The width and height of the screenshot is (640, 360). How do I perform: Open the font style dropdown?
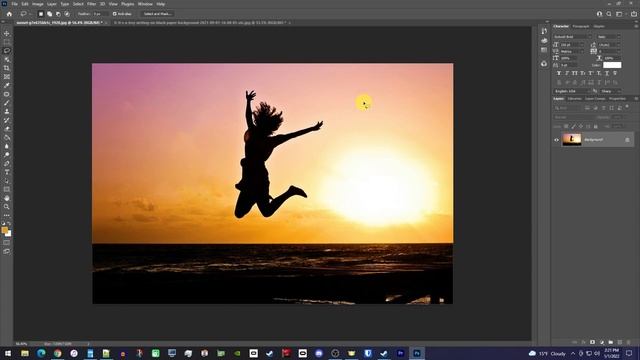point(609,37)
